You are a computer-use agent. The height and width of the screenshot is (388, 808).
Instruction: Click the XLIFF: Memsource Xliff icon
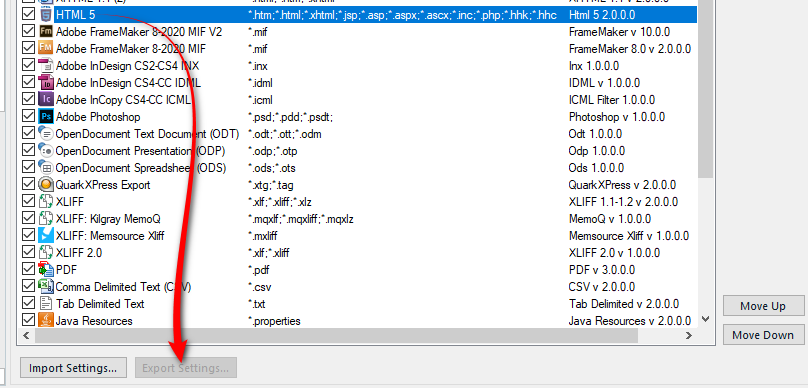[x=45, y=236]
